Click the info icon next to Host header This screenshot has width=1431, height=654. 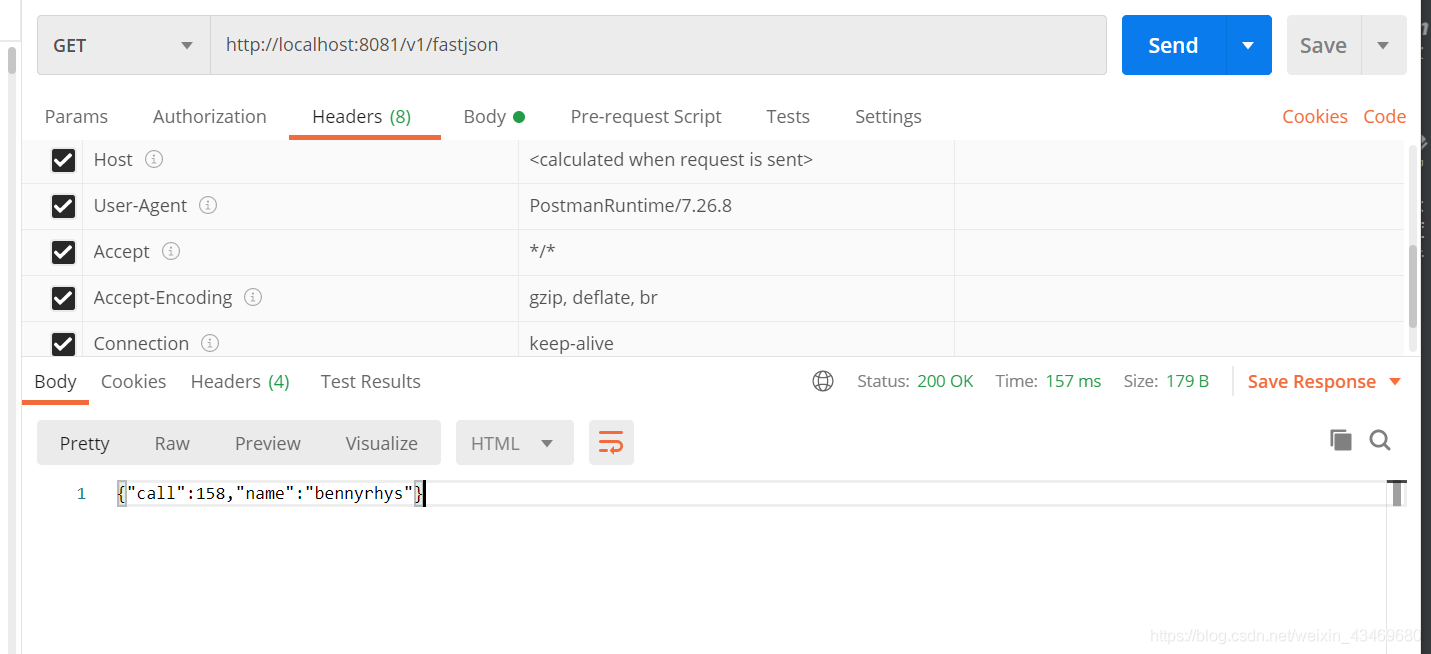[153, 159]
